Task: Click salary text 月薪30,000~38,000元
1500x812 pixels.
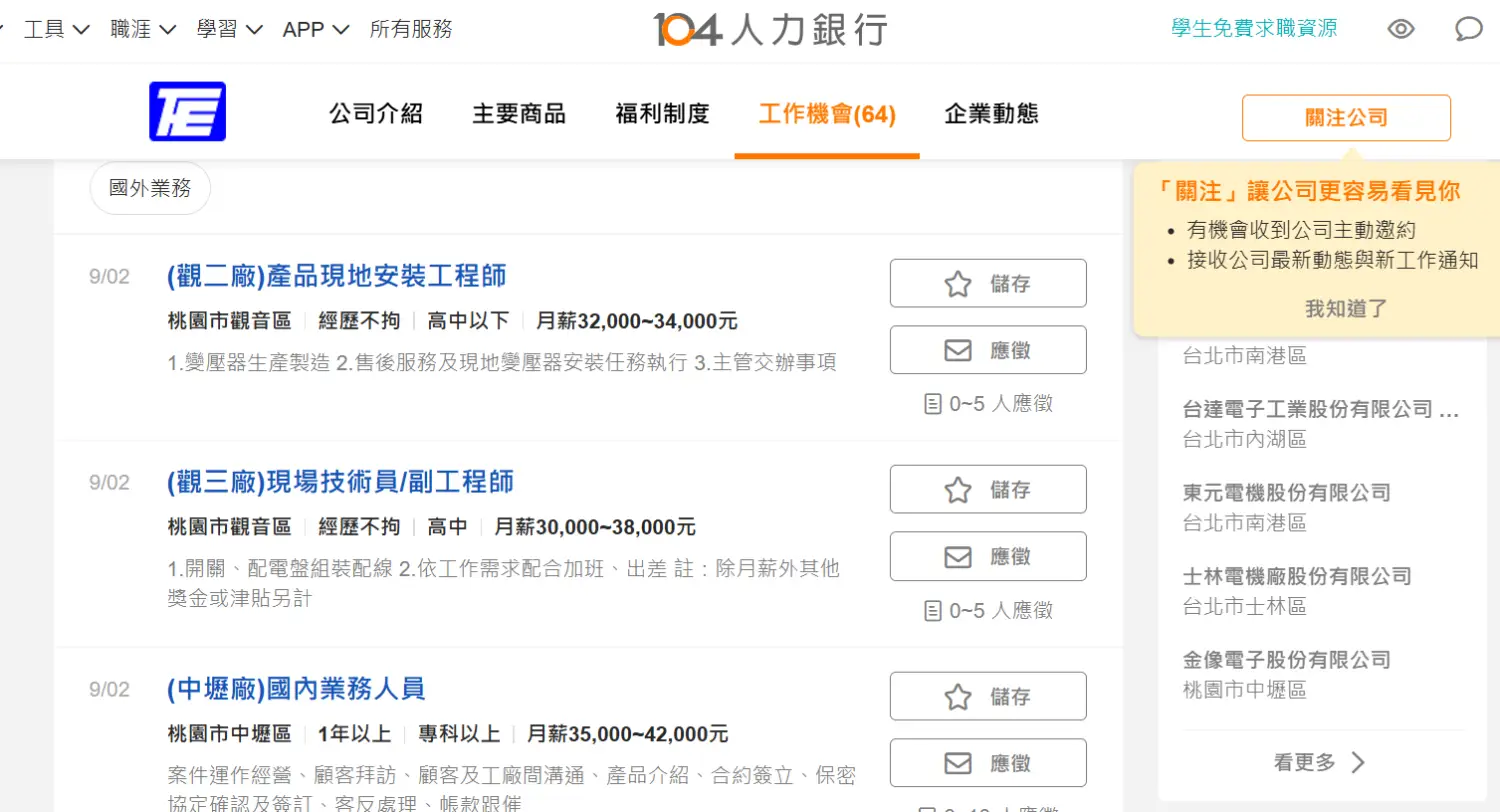Action: click(x=595, y=527)
